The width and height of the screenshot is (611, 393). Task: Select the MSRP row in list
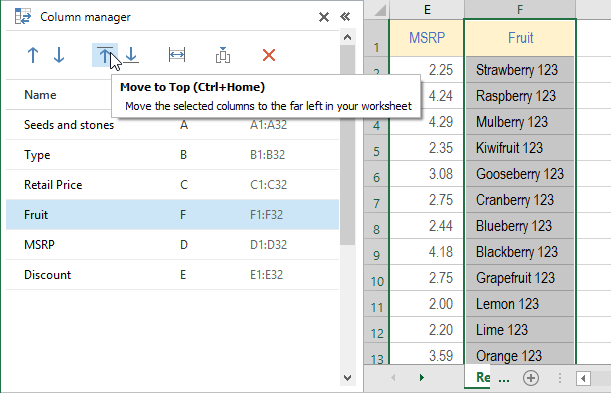[x=172, y=245]
